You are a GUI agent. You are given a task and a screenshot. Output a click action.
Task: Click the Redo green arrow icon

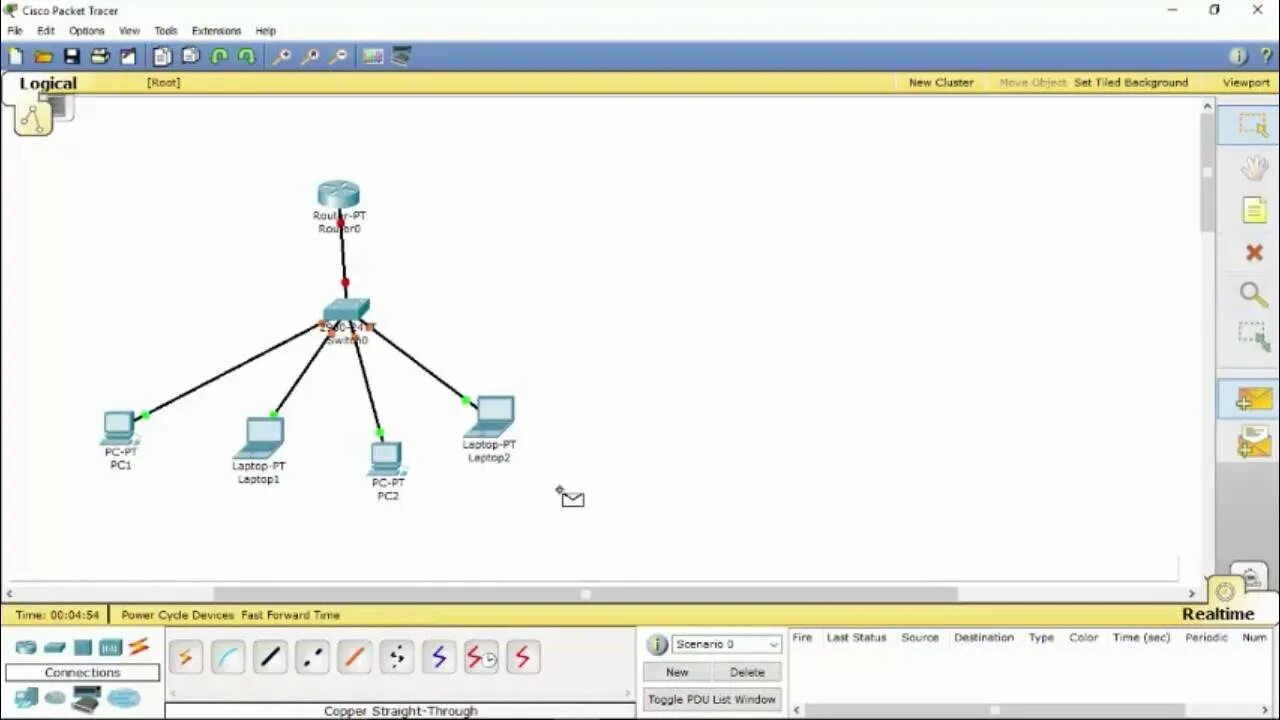246,57
